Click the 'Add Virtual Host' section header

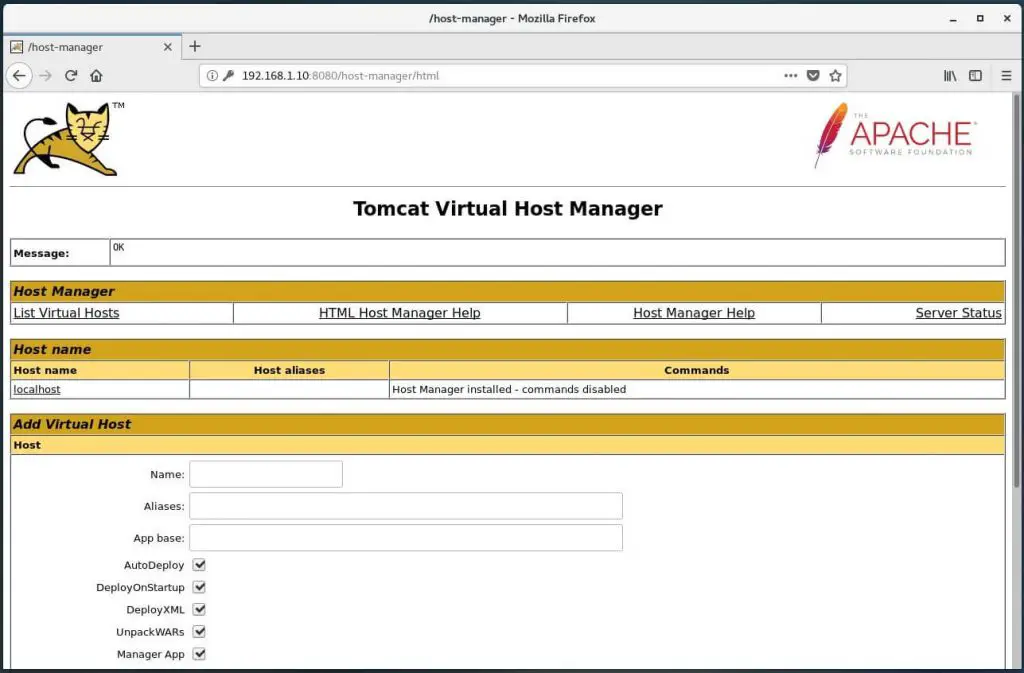click(x=507, y=424)
